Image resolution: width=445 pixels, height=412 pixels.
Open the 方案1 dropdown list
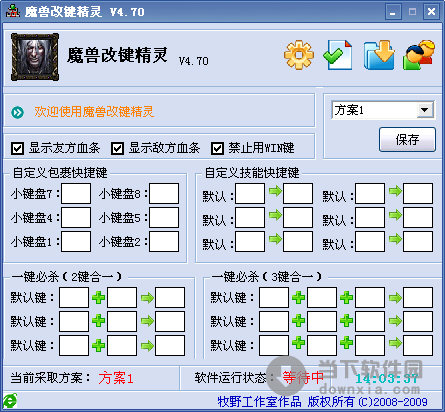(425, 110)
